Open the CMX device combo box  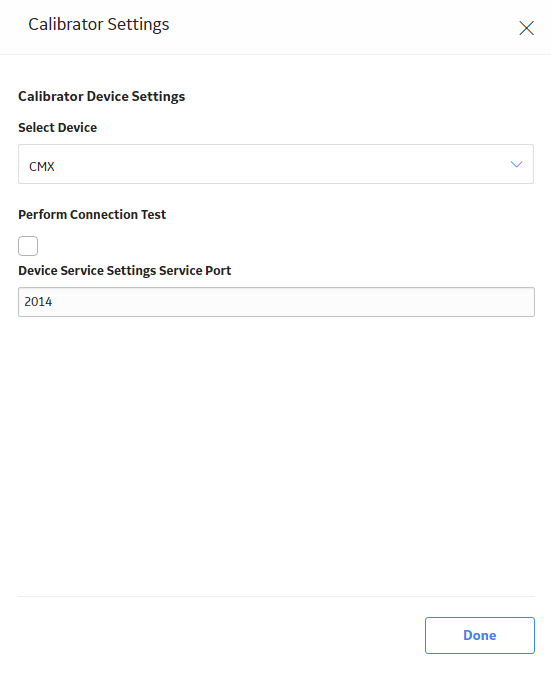276,164
